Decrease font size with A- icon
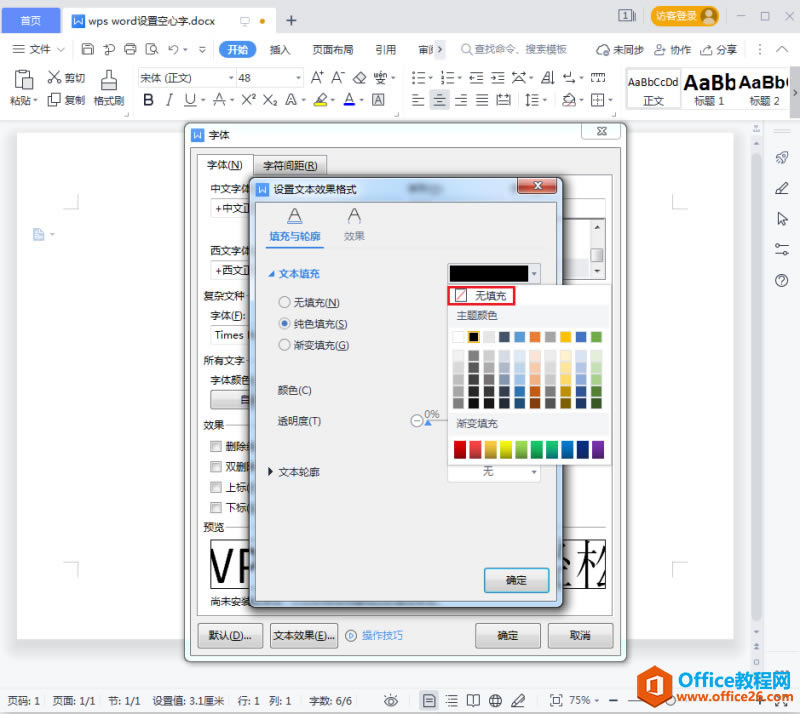The width and height of the screenshot is (800, 714). pos(338,78)
